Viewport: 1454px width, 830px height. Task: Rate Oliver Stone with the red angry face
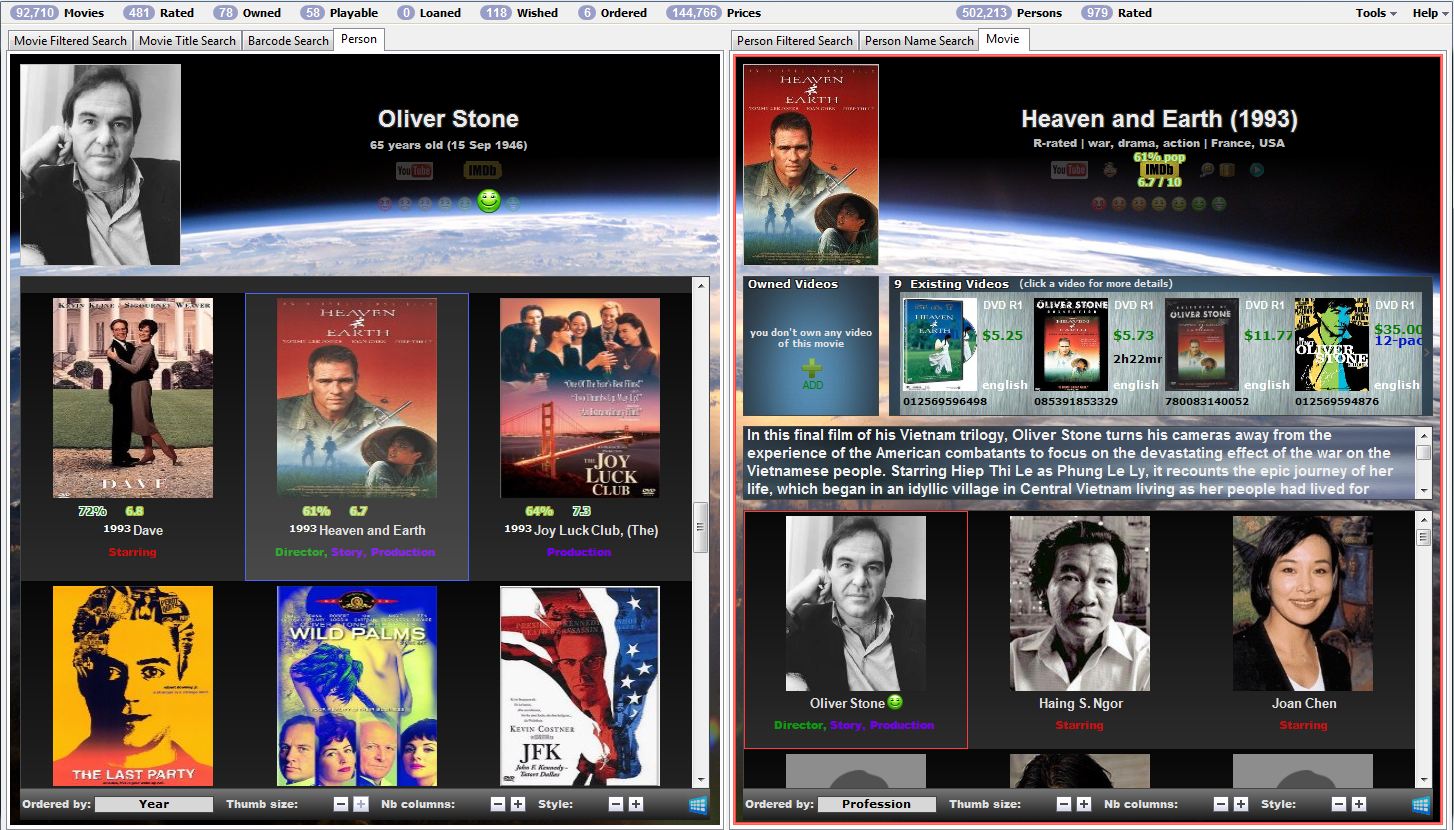click(x=385, y=204)
